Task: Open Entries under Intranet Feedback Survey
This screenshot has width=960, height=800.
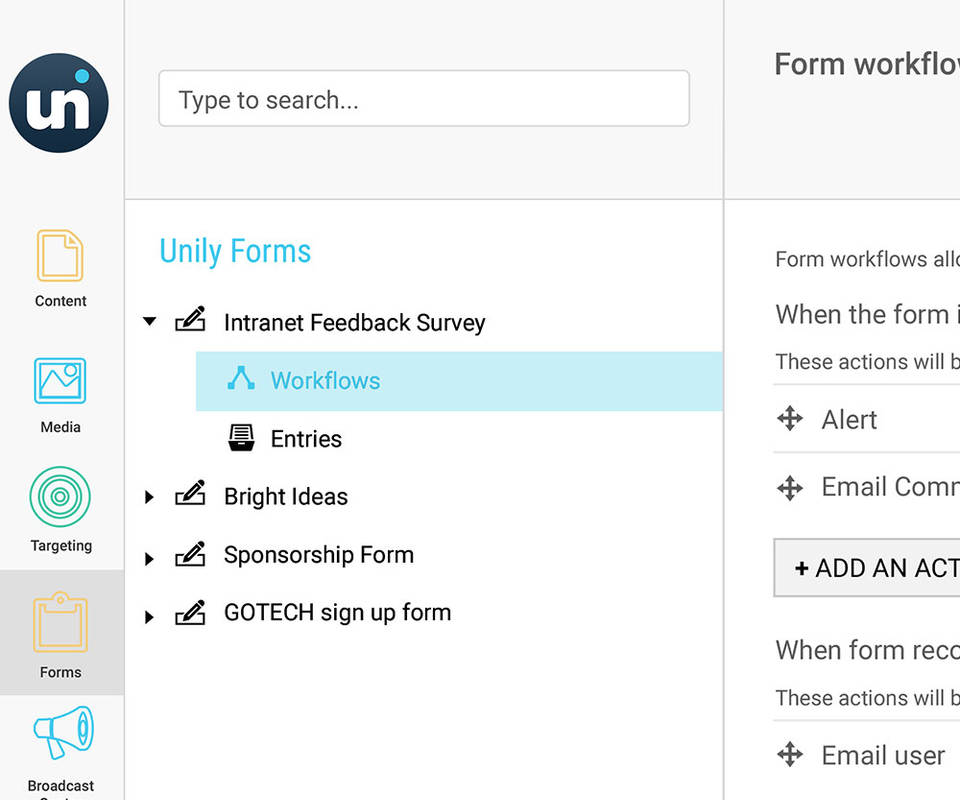Action: 306,439
